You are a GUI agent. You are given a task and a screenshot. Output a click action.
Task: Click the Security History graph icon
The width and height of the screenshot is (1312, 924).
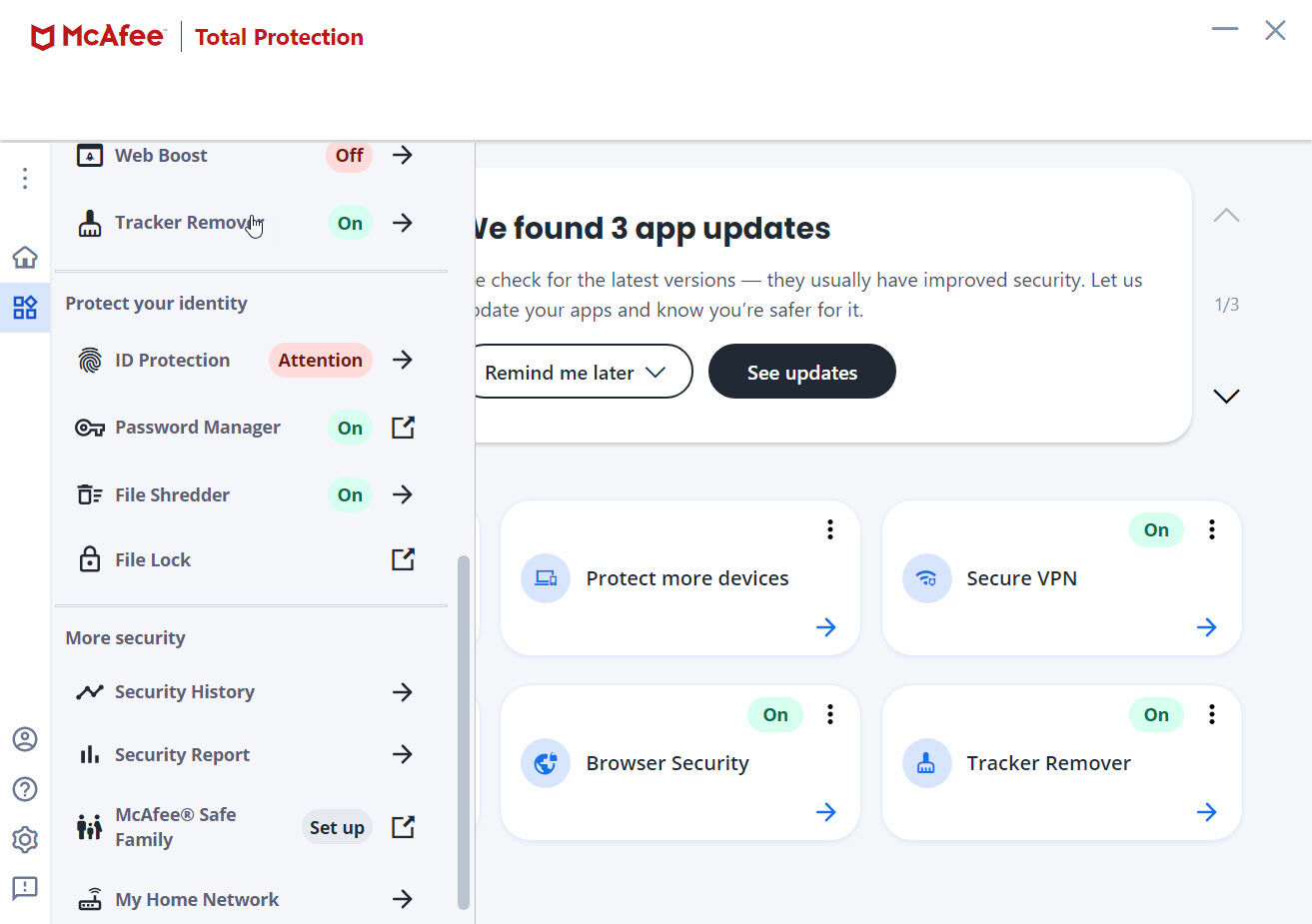point(90,692)
